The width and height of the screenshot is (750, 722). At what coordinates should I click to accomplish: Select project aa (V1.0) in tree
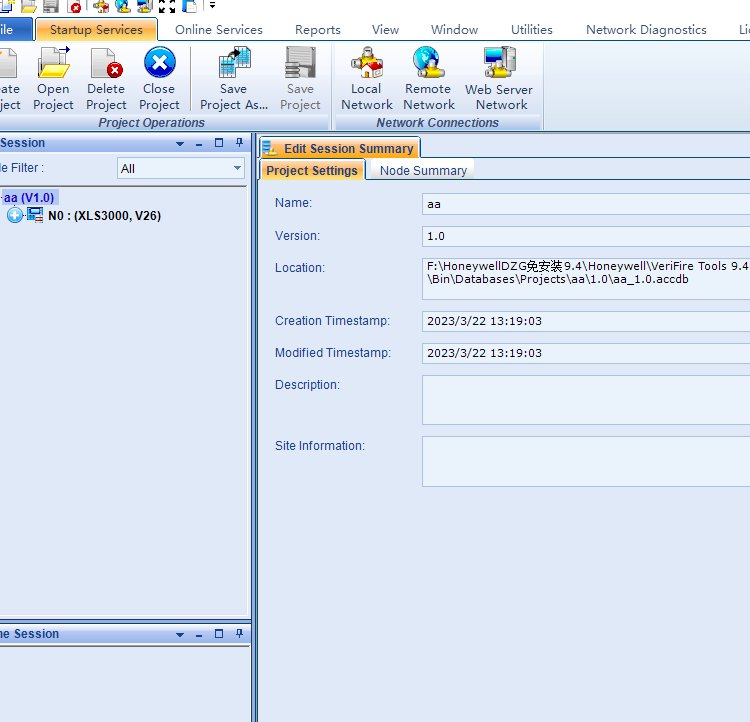click(29, 197)
